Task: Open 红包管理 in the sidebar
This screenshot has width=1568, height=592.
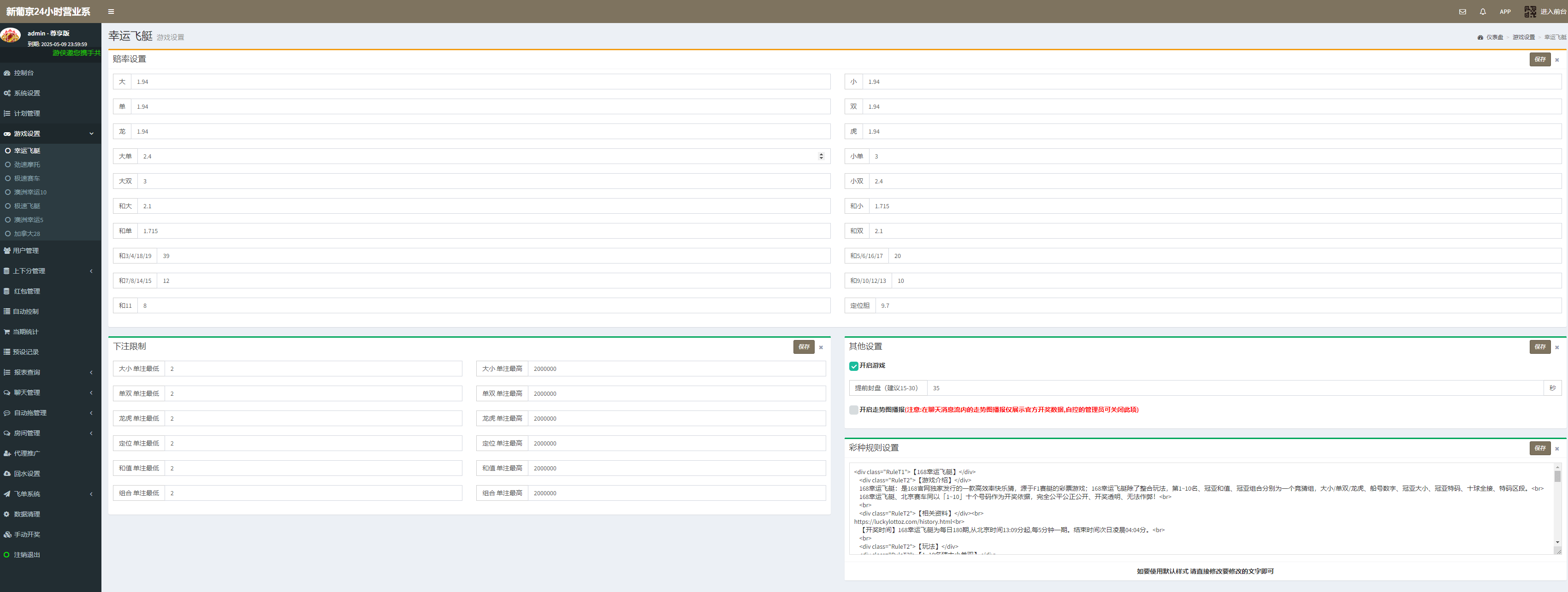Action: pyautogui.click(x=27, y=292)
